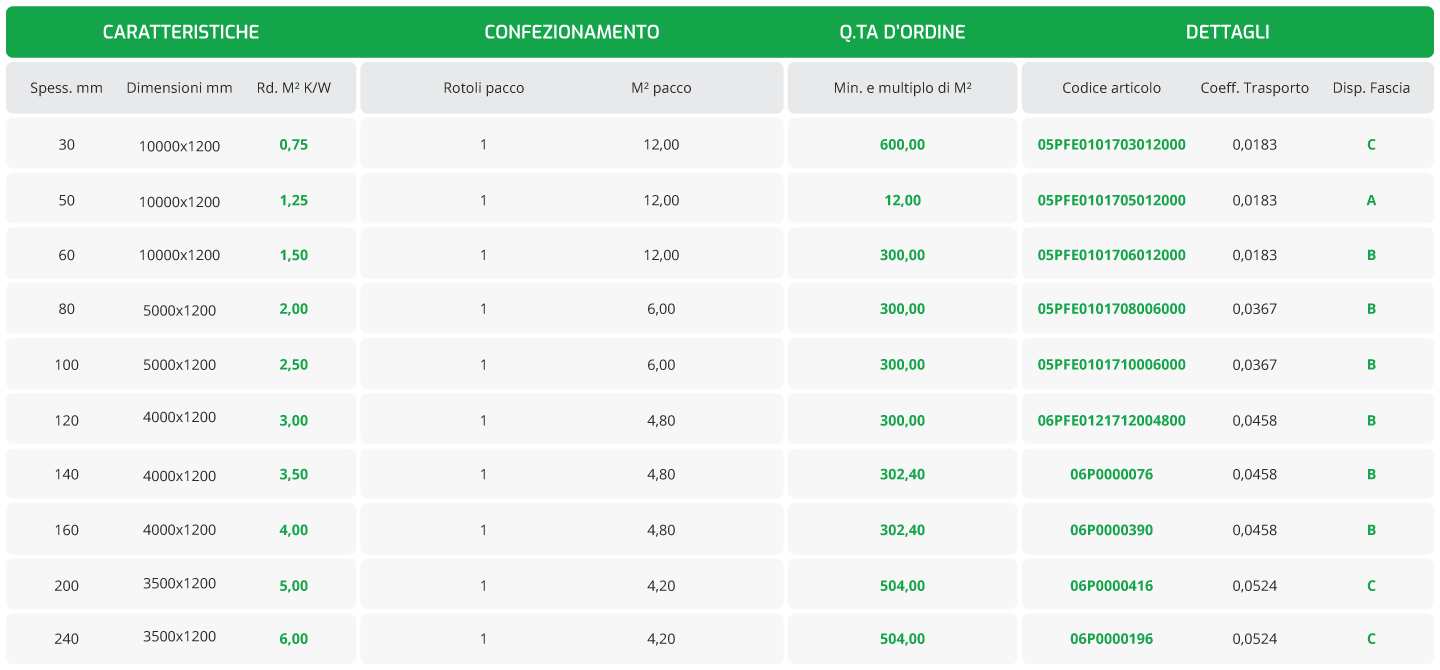The width and height of the screenshot is (1440, 670).
Task: Click the Codice articolo column header
Action: click(1112, 88)
